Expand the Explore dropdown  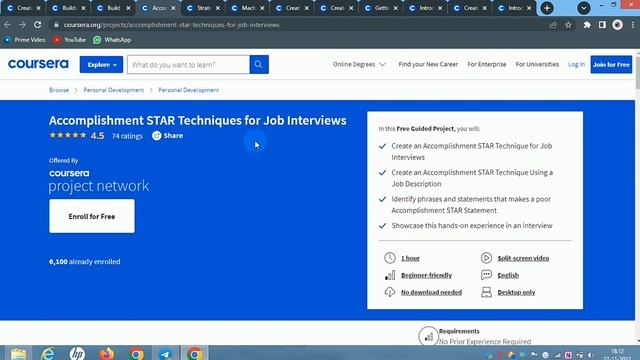pyautogui.click(x=101, y=64)
